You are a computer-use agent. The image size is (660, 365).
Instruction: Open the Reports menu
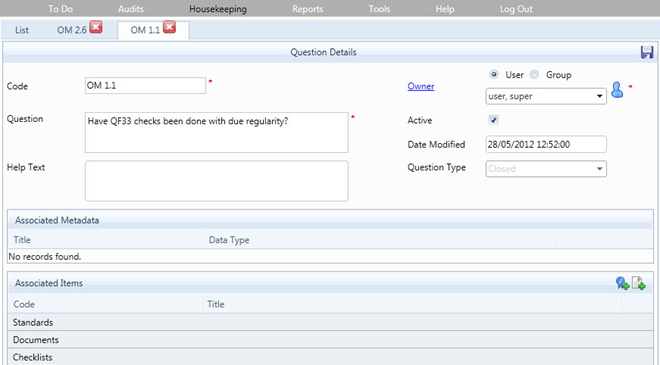(308, 9)
